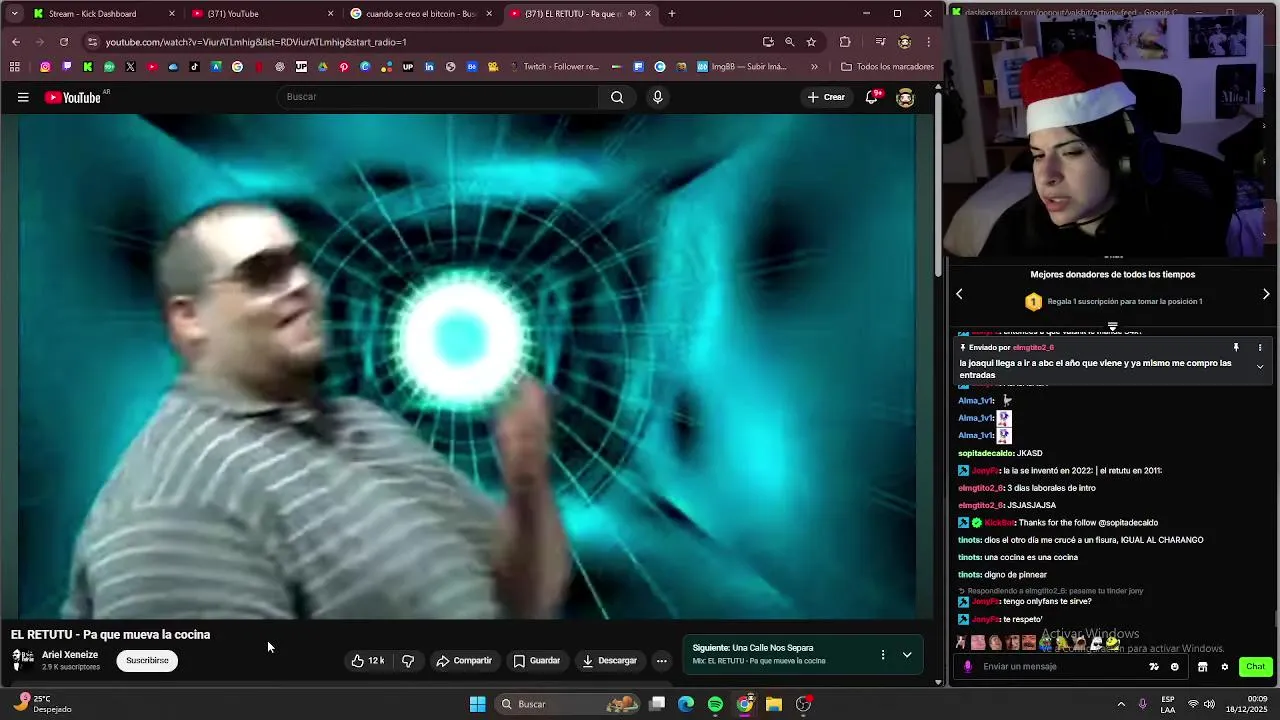Open a new Chrome tab

672,14
